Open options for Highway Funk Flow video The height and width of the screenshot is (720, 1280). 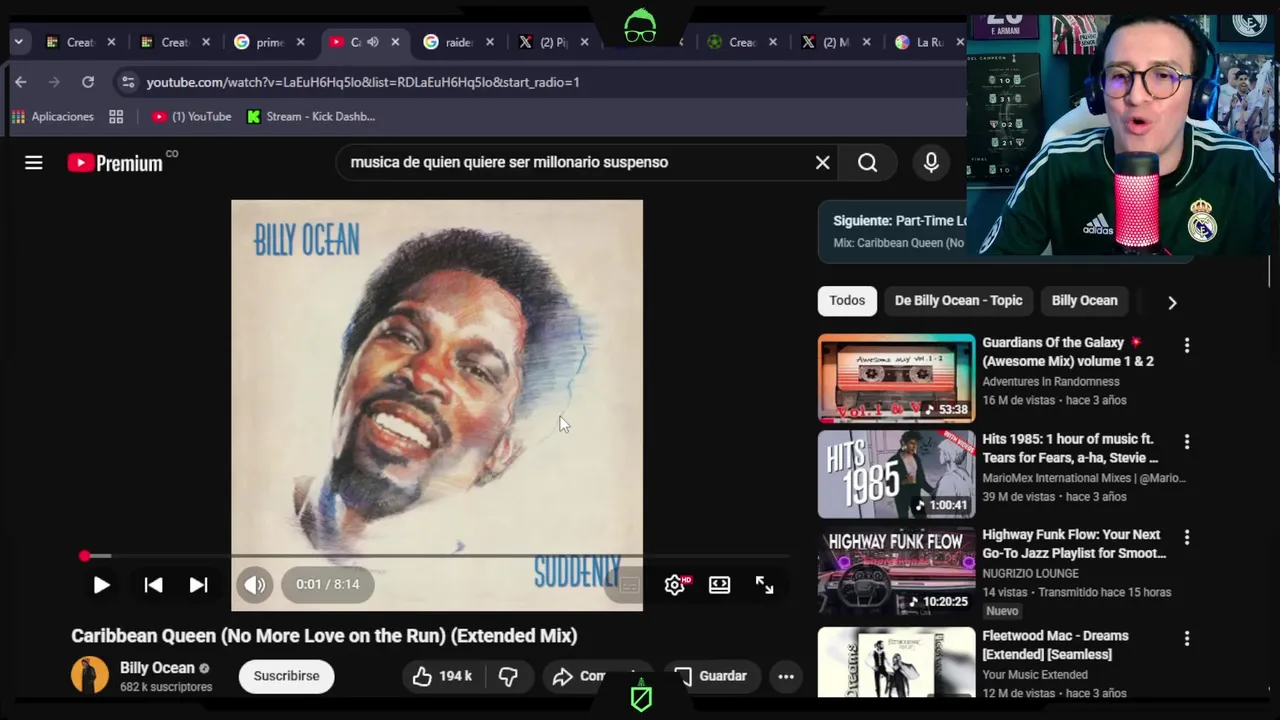pos(1187,538)
